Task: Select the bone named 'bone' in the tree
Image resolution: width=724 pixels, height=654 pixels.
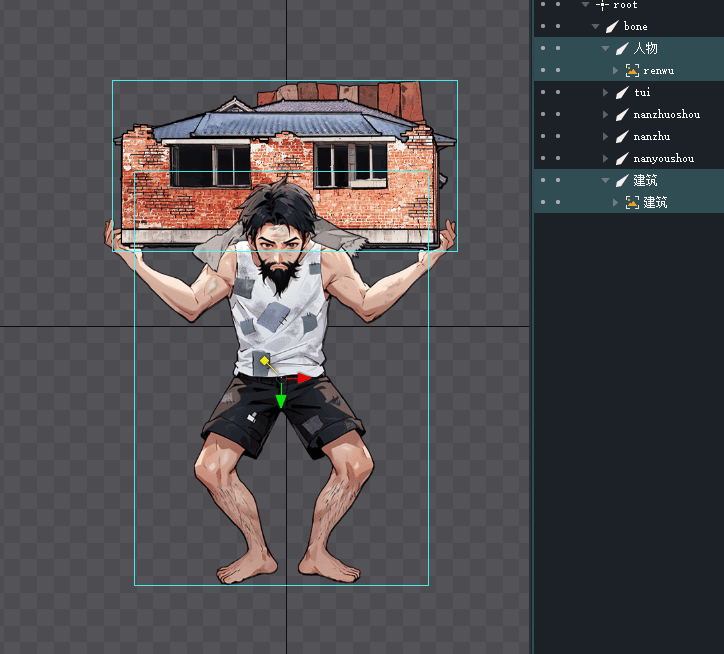Action: tap(635, 26)
